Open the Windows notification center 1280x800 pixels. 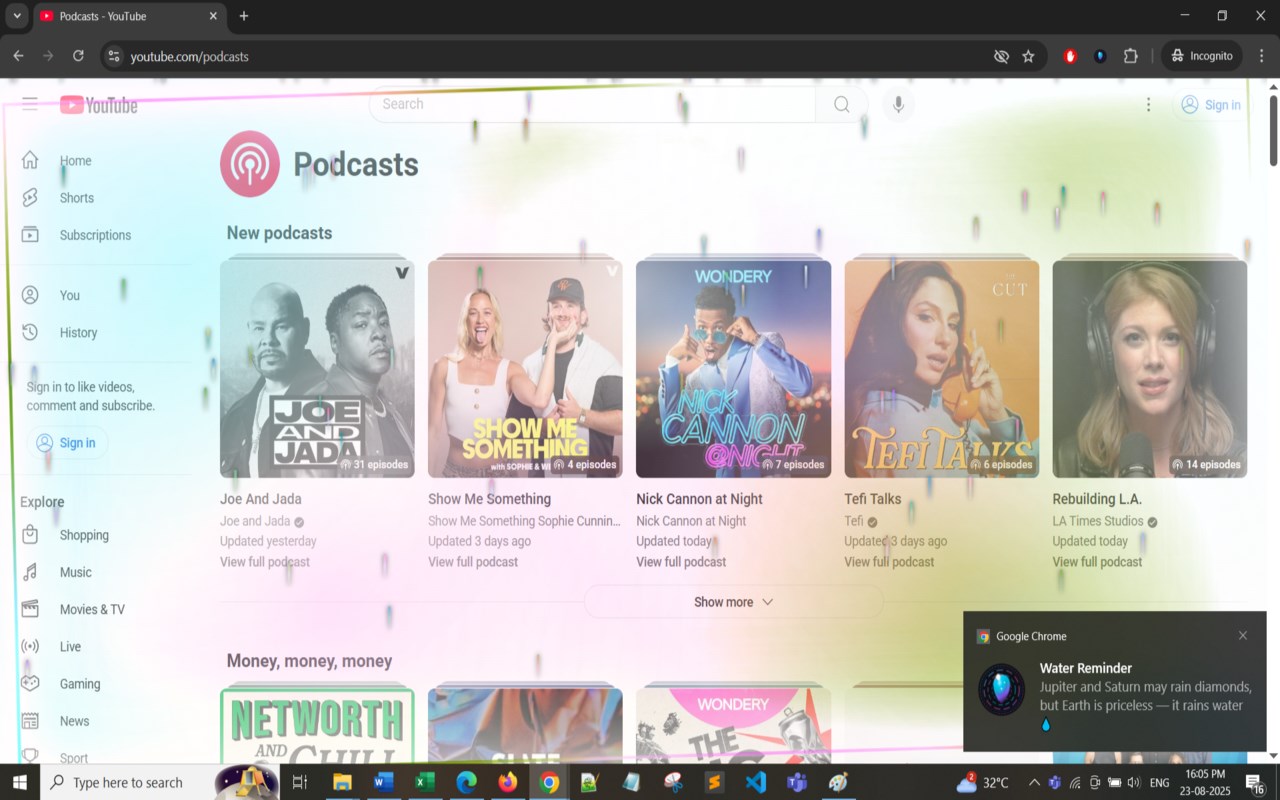coord(1256,782)
